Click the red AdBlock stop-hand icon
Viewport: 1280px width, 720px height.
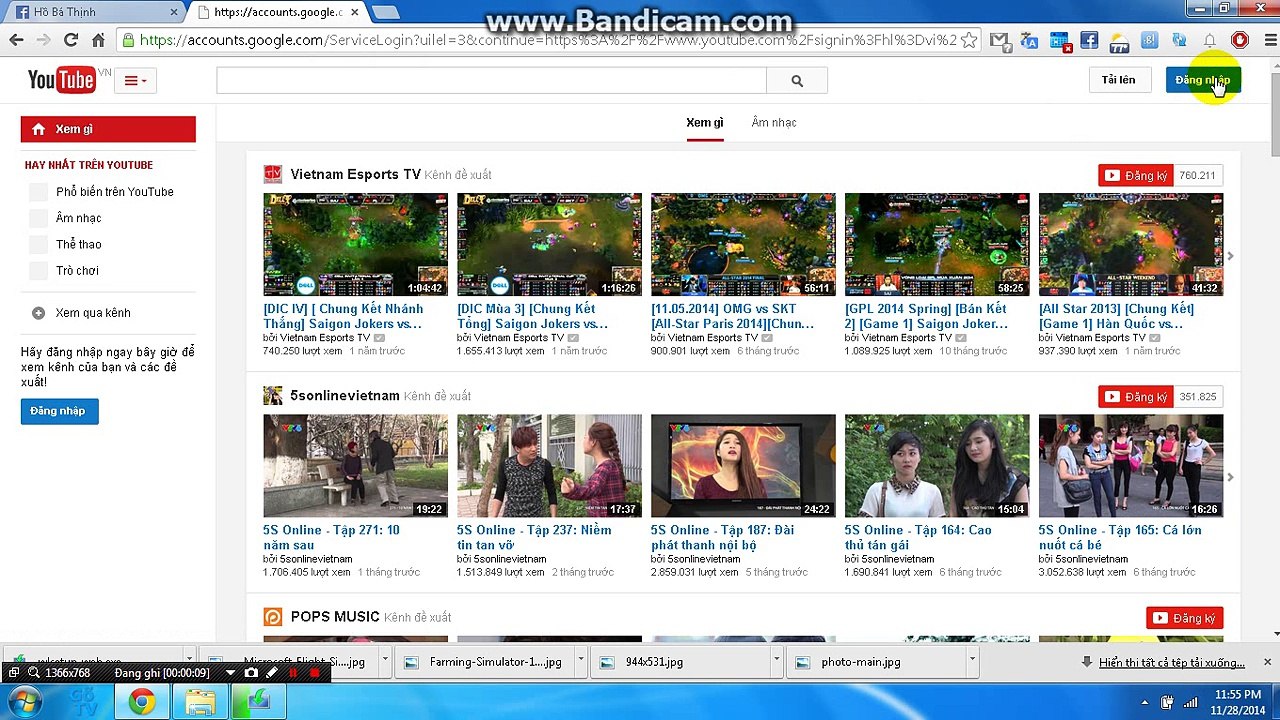[x=1240, y=41]
